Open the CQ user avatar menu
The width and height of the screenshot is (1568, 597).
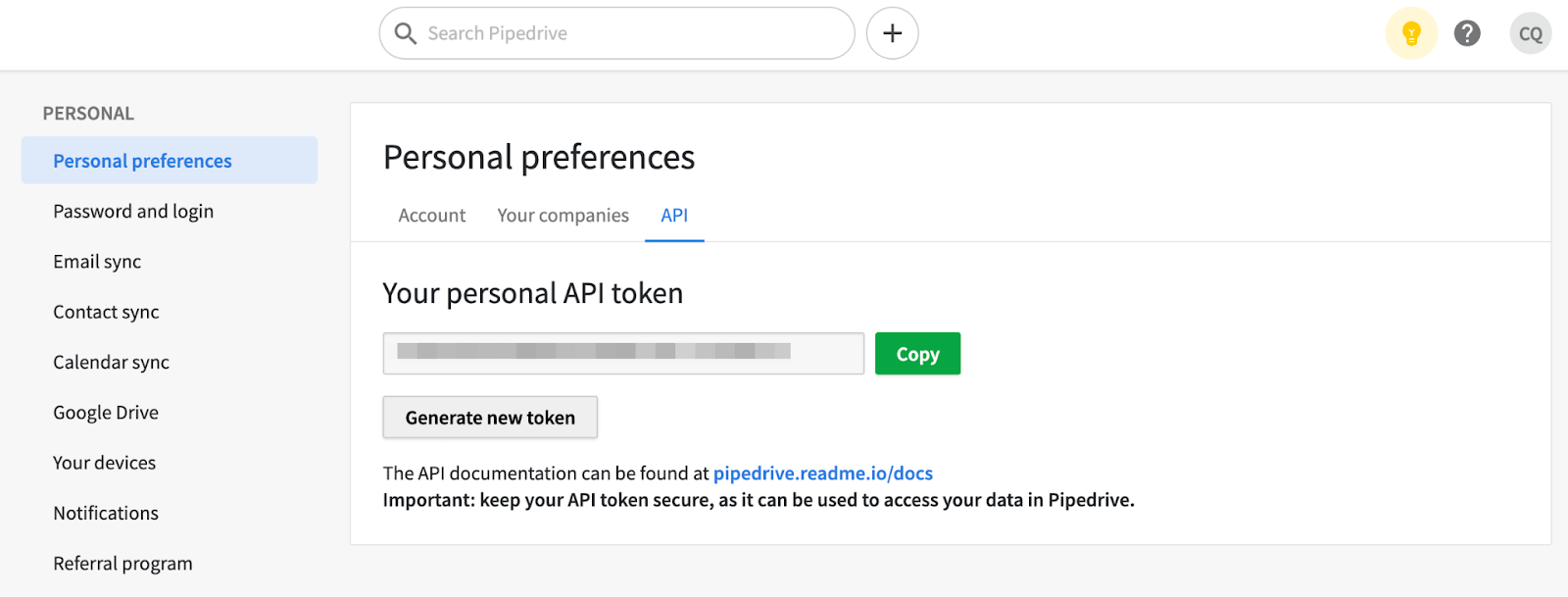[1531, 33]
